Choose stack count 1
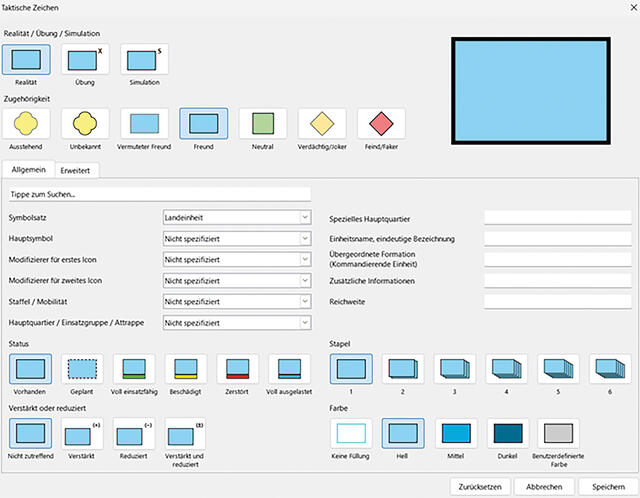640x498 pixels. (351, 369)
